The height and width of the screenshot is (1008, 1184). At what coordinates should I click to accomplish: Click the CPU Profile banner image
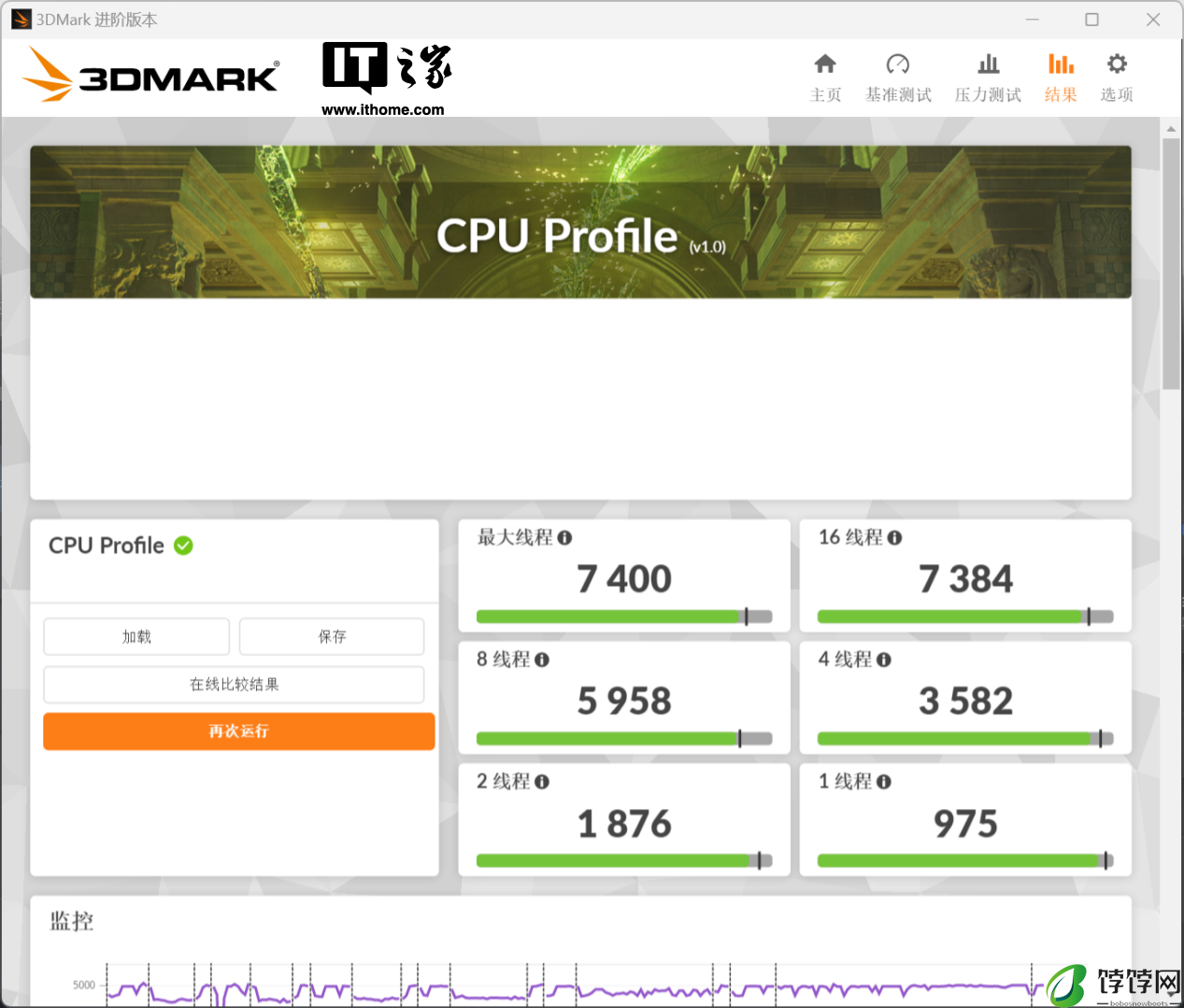coord(580,222)
